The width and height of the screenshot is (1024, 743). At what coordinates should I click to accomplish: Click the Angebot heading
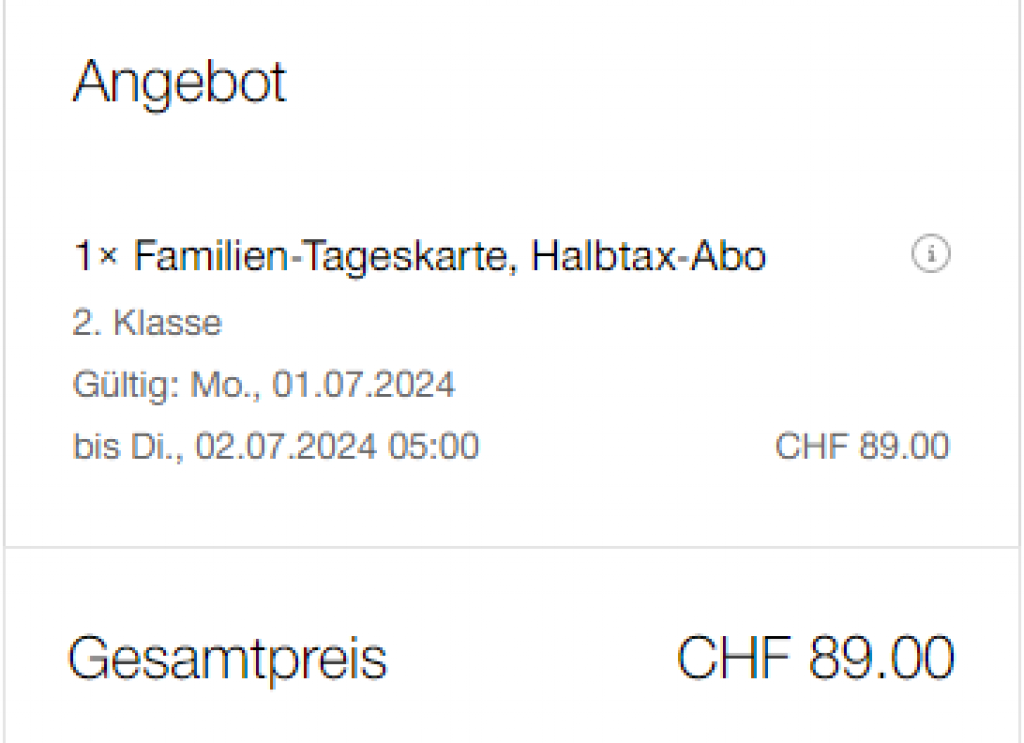coord(180,82)
